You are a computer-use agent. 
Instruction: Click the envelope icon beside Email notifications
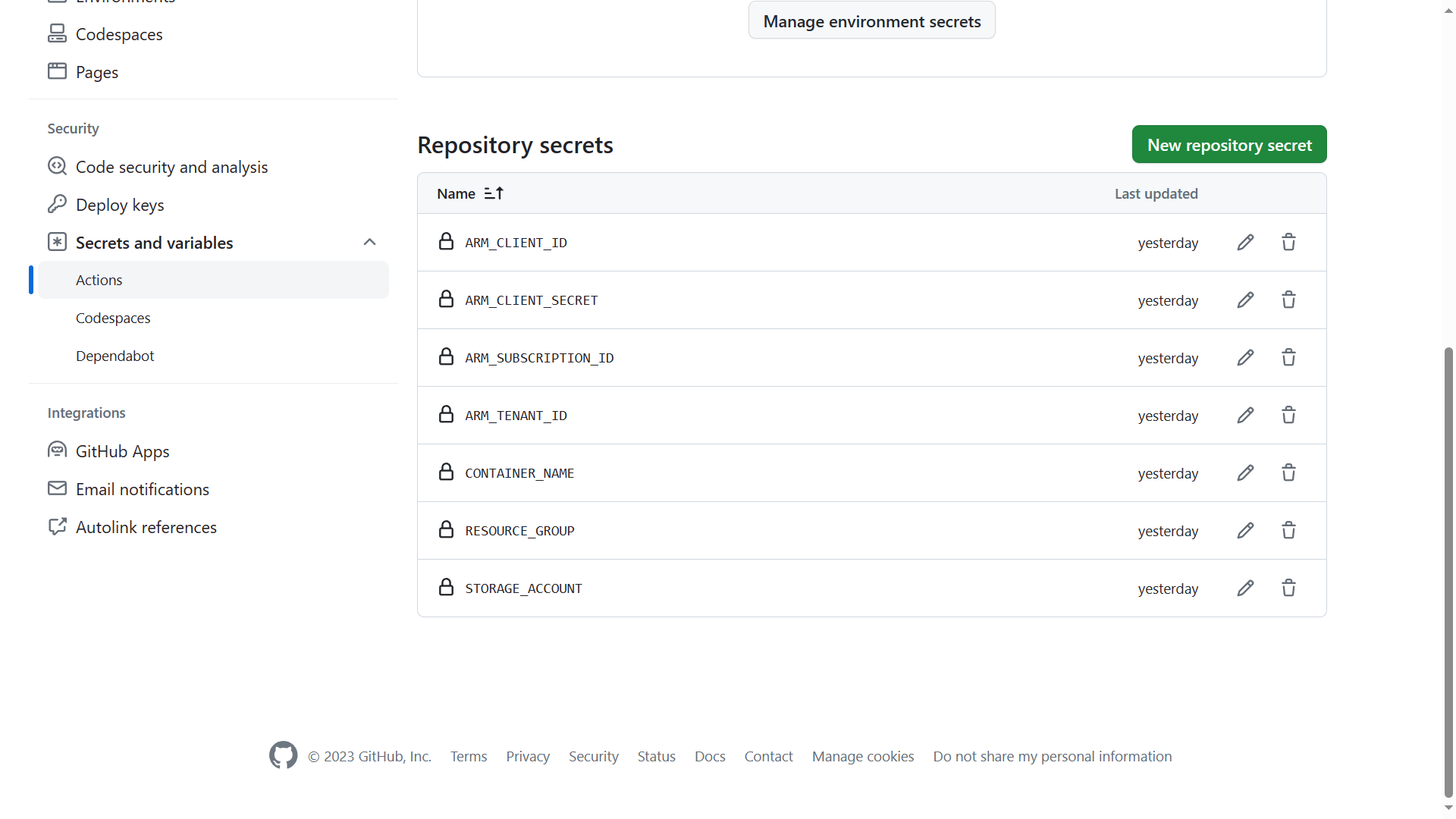point(57,488)
